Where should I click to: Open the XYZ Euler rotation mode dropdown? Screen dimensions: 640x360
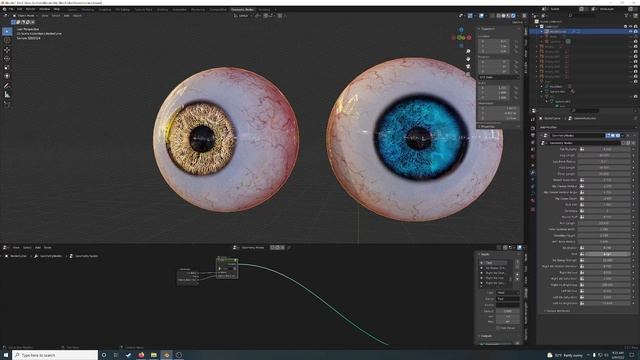(x=499, y=77)
